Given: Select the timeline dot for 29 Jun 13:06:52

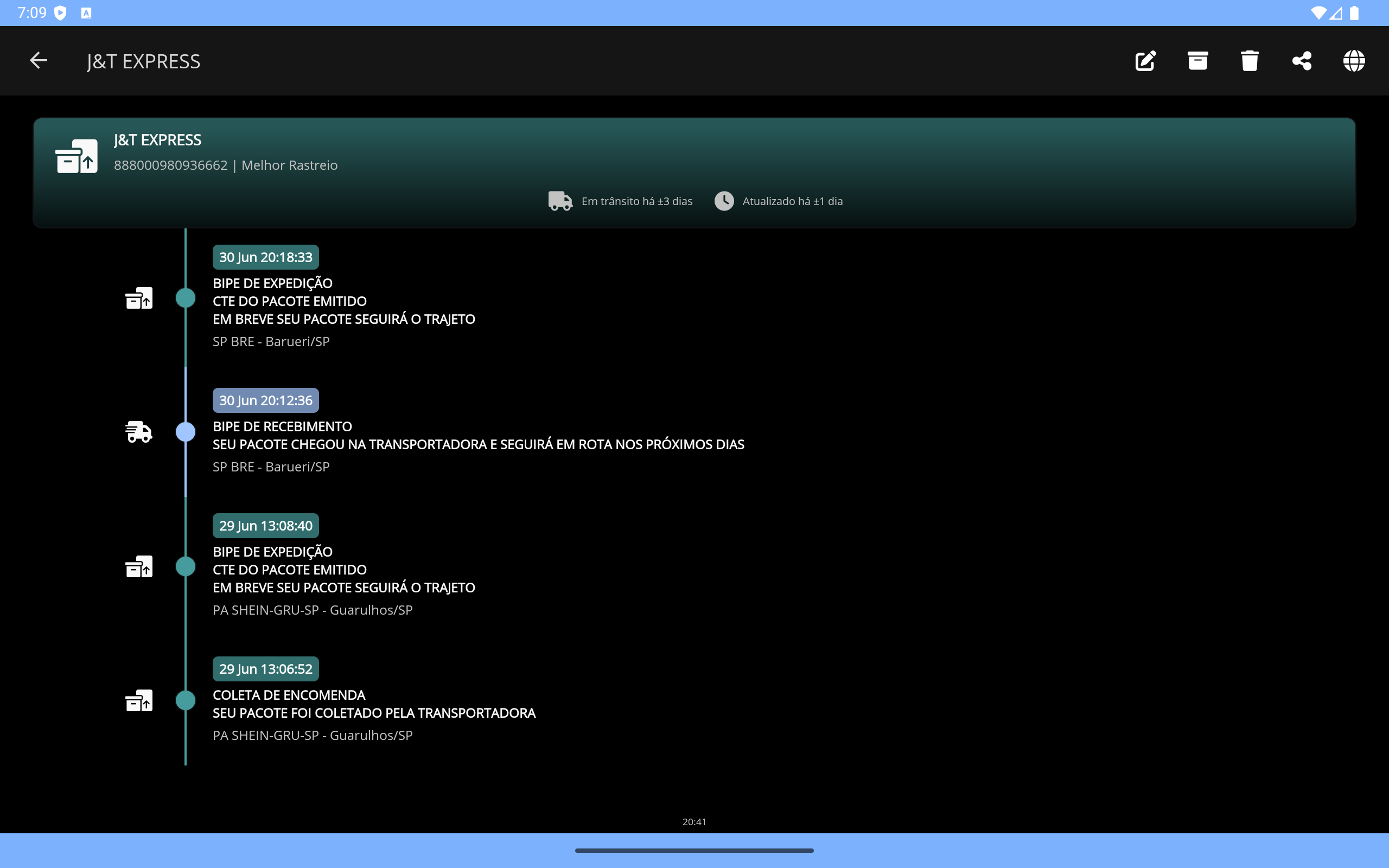Looking at the screenshot, I should [186, 700].
